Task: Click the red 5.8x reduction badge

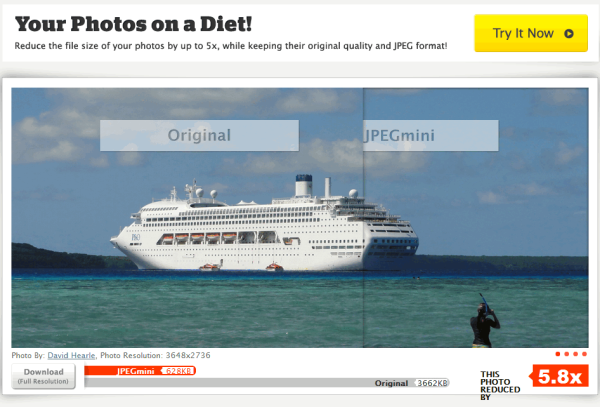Action: 559,376
